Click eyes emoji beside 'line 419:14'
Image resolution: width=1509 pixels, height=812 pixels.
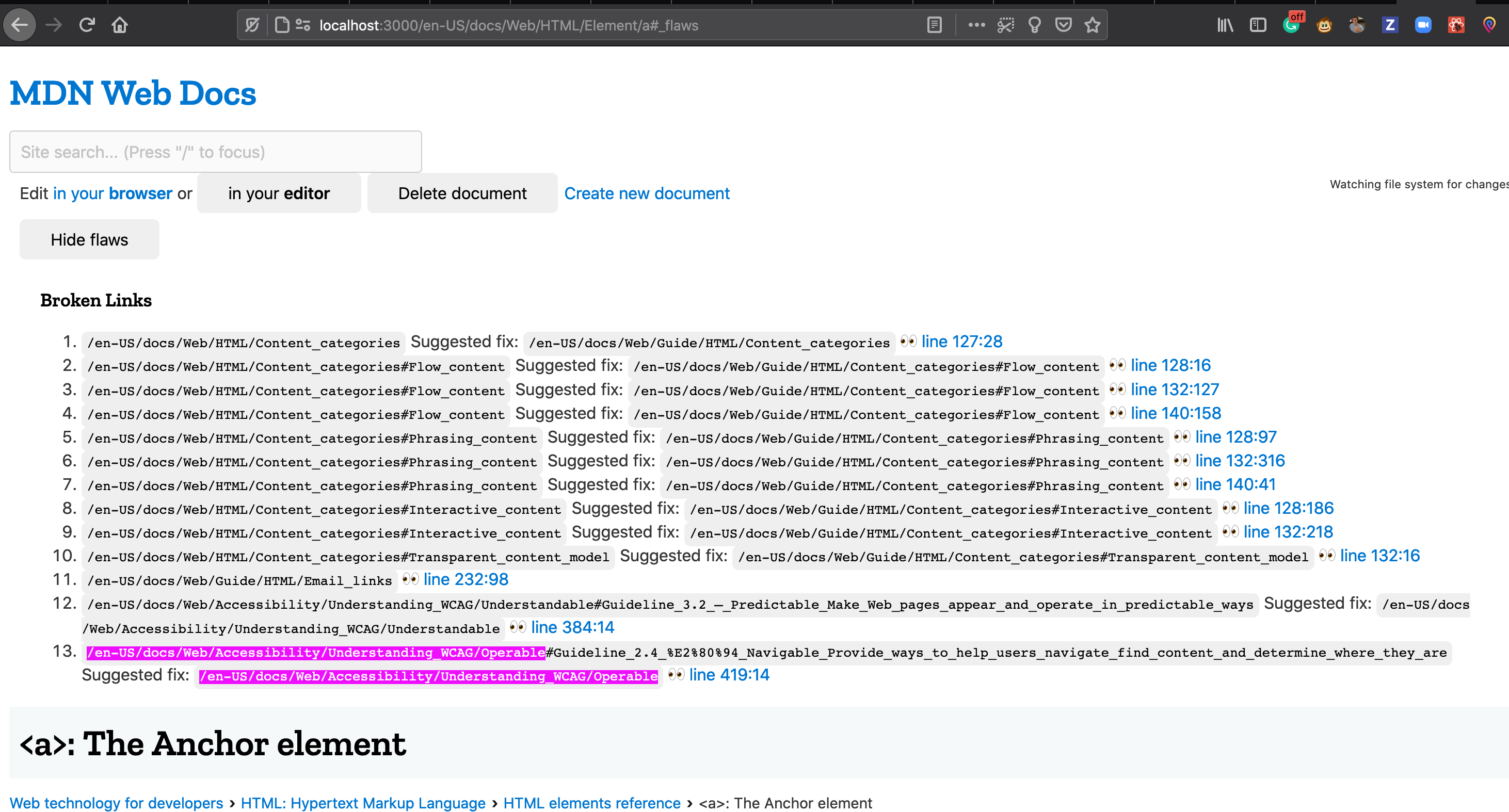coord(676,674)
